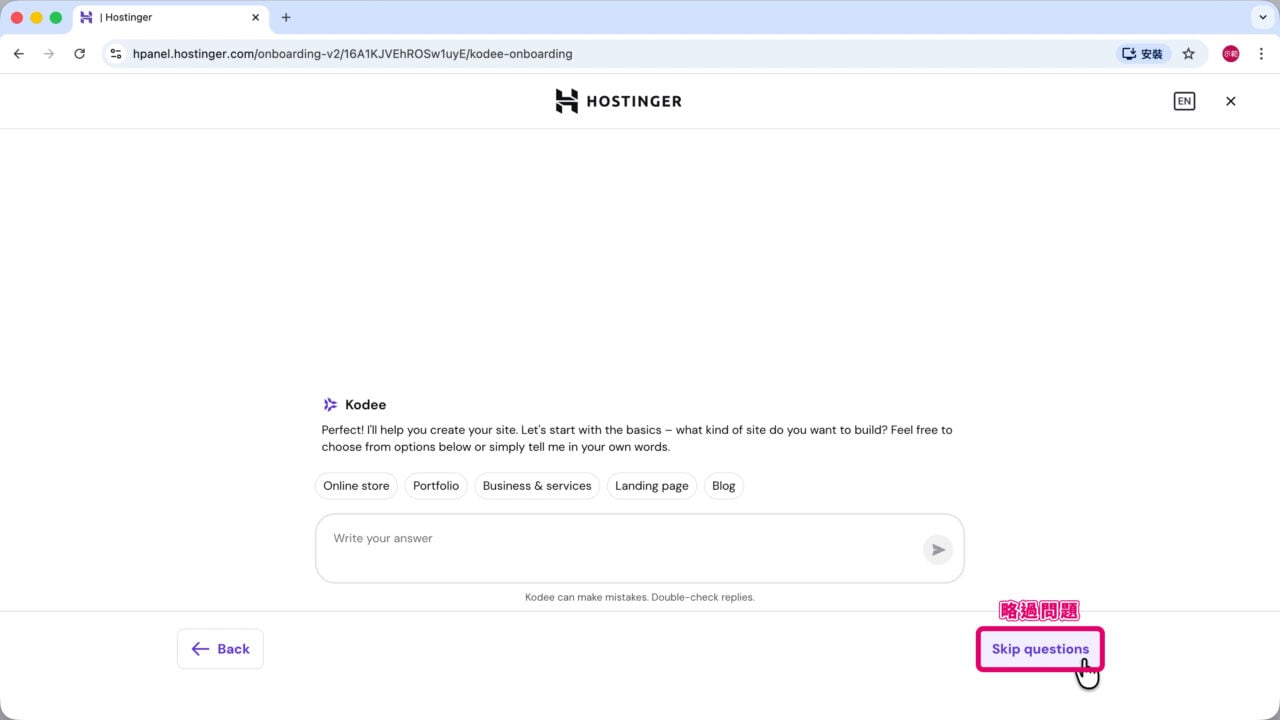Click Kodee's "Perfect! I'll help you" message
The image size is (1280, 720).
637,438
